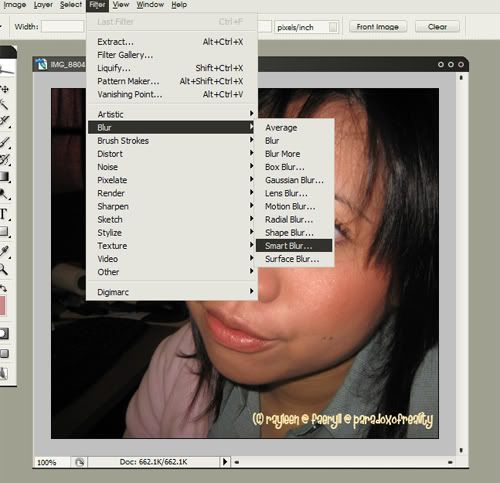The width and height of the screenshot is (500, 483).
Task: Choose Average in Blur submenu
Action: [x=294, y=128]
